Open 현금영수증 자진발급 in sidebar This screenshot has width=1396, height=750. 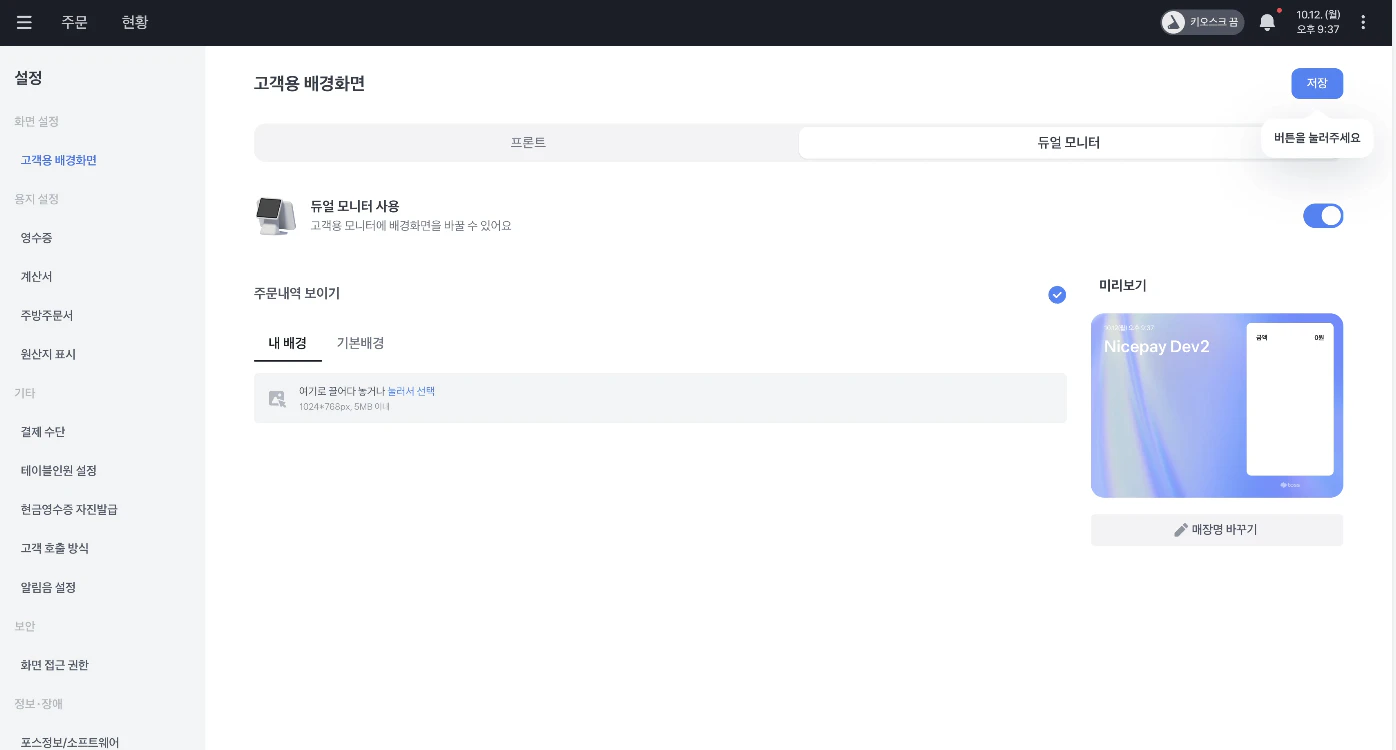click(x=69, y=510)
